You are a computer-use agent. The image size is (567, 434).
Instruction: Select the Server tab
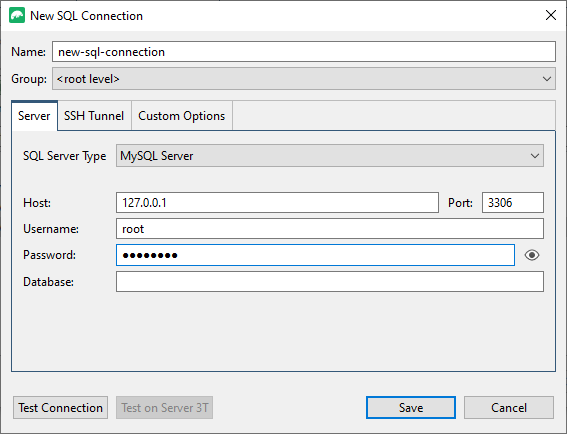tap(34, 116)
